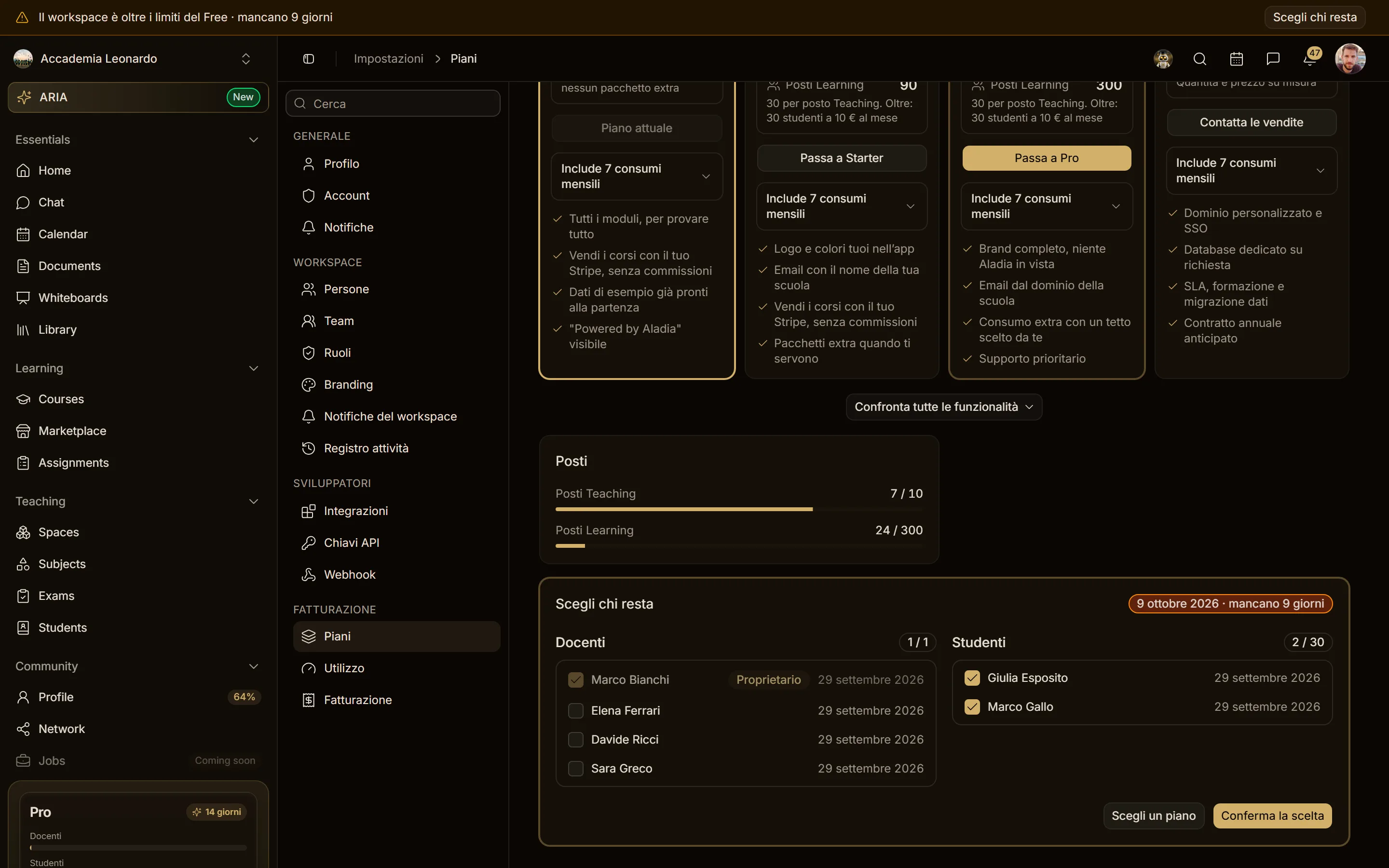
Task: Open the search magnifier icon in header
Action: (x=1199, y=58)
